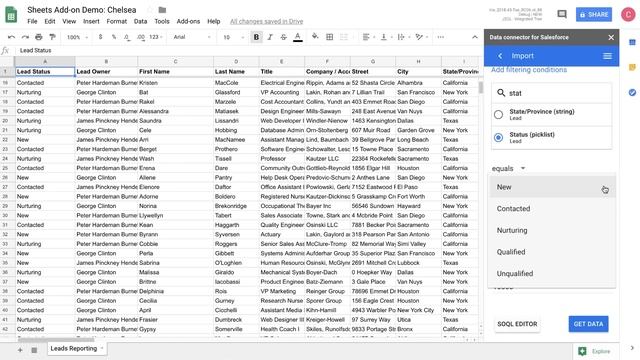This screenshot has width=640, height=360.
Task: Choose Nurturing from the status list
Action: (552, 230)
